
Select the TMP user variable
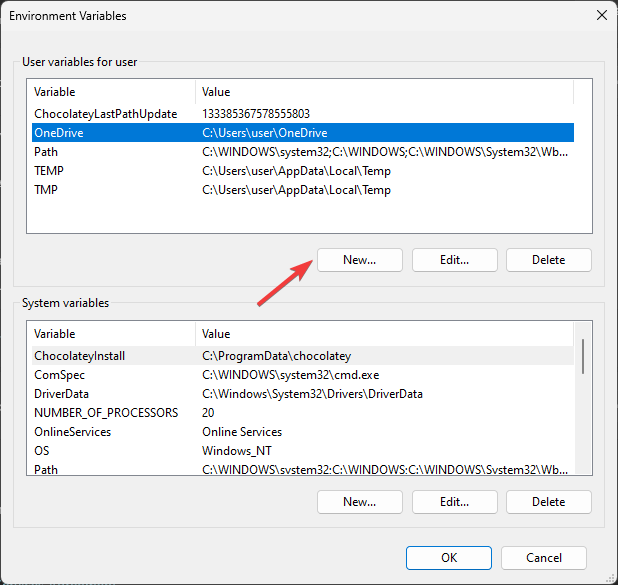pos(46,190)
